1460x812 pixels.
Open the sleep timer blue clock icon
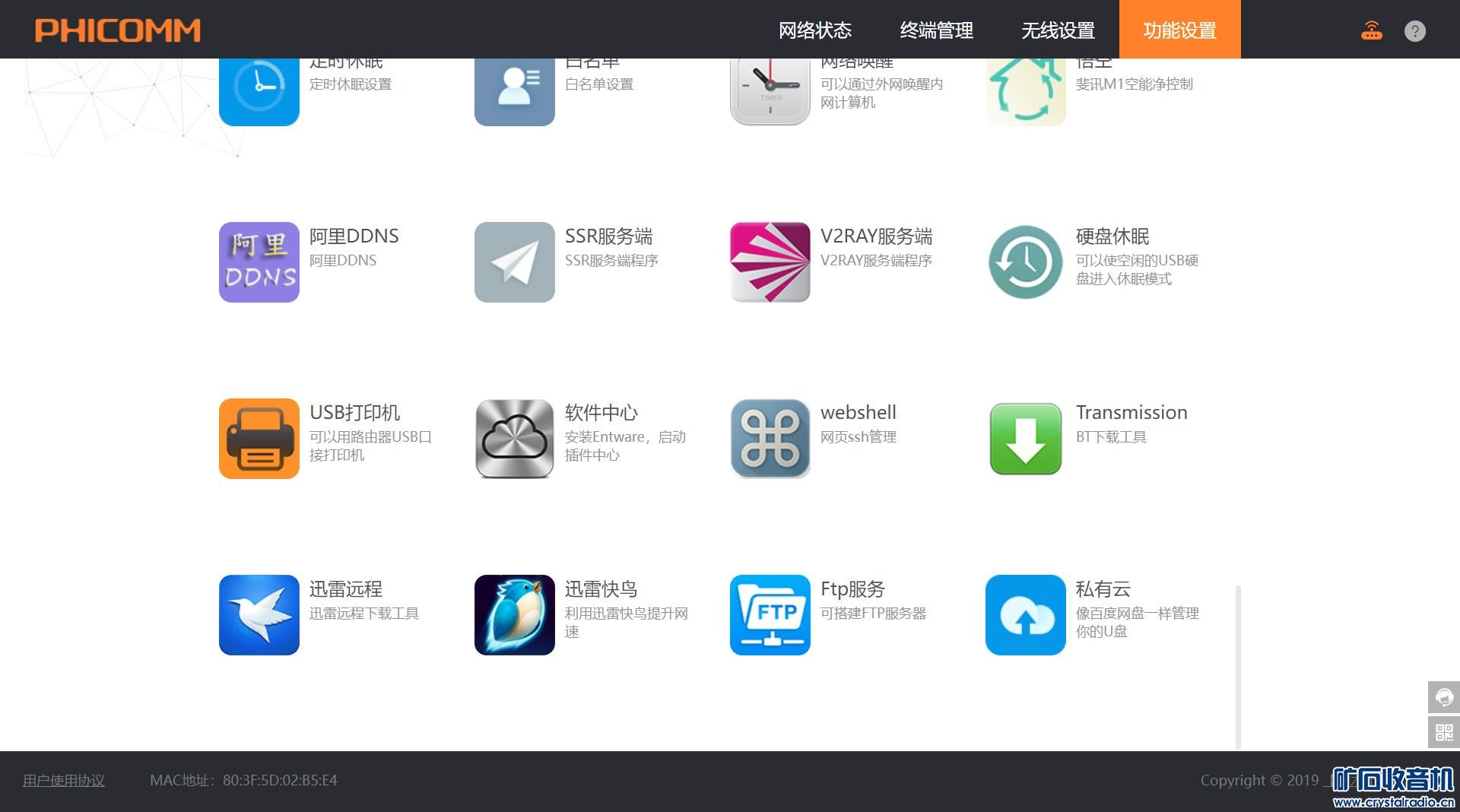click(259, 92)
